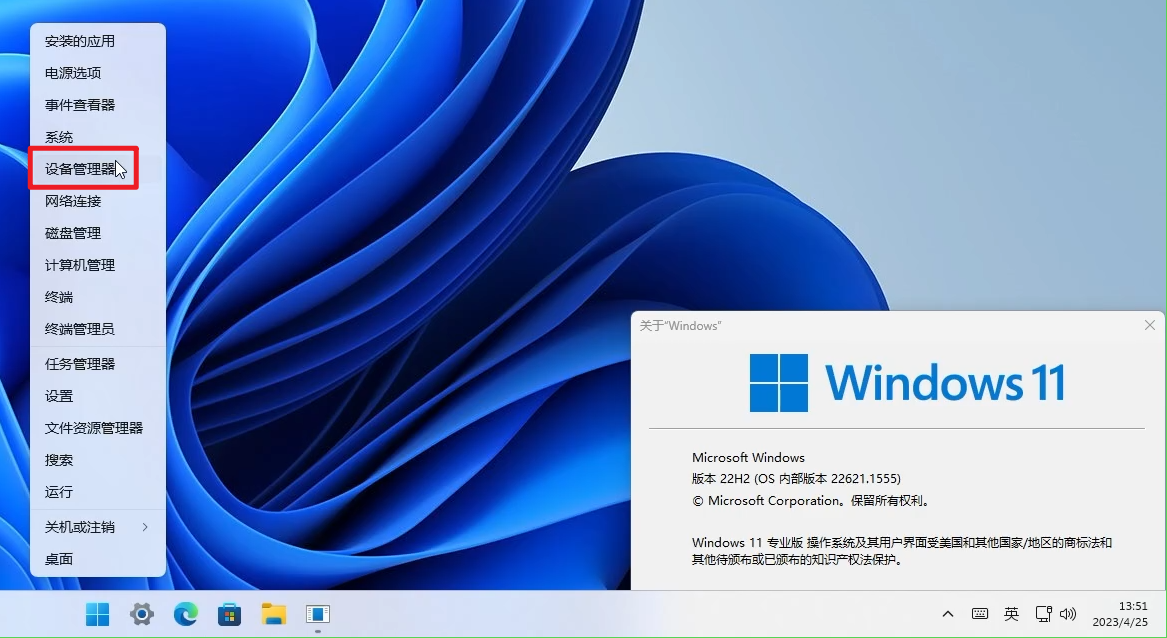Image resolution: width=1167 pixels, height=638 pixels.
Task: Open volume speaker tray icon
Action: click(x=1068, y=614)
